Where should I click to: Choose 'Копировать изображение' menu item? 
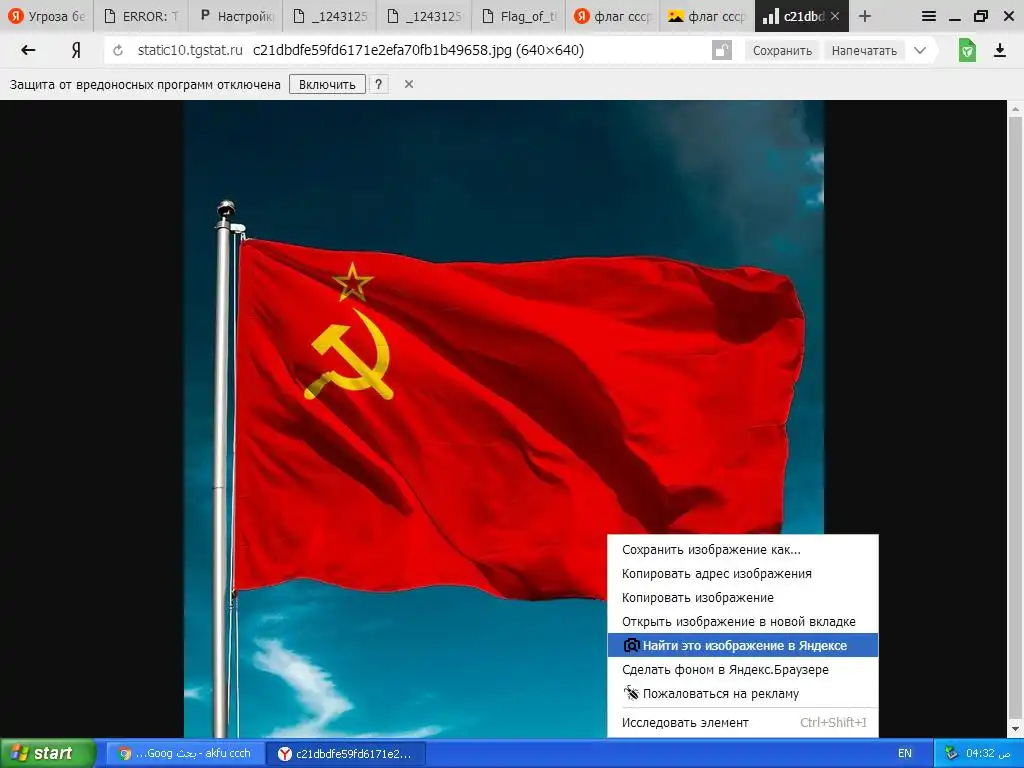(x=743, y=598)
